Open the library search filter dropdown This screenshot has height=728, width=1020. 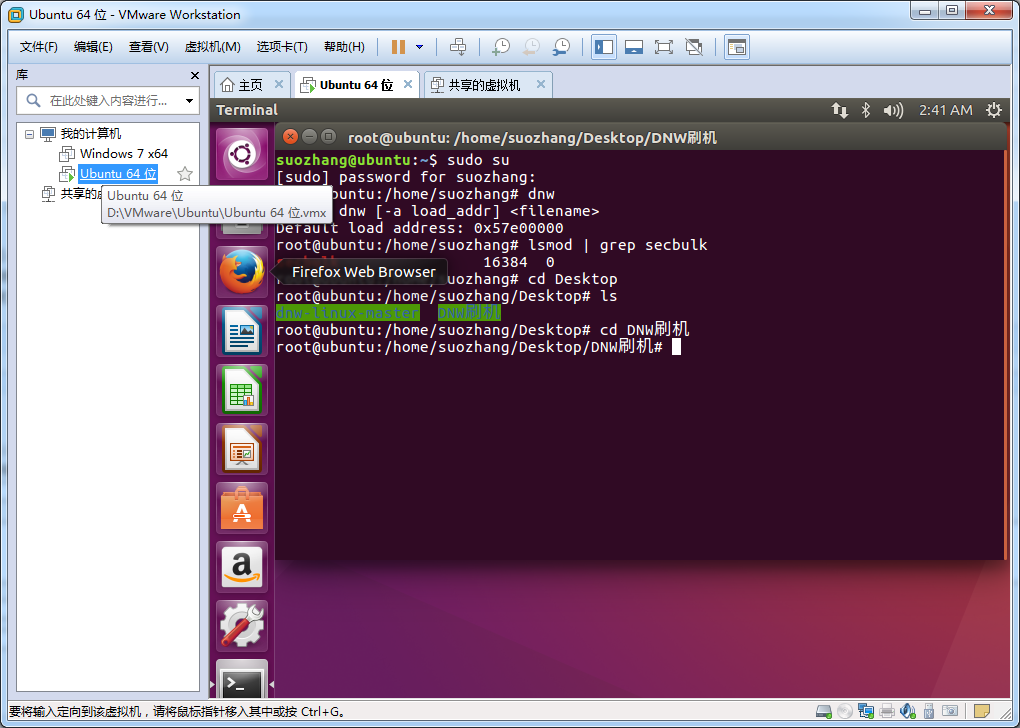click(x=189, y=101)
